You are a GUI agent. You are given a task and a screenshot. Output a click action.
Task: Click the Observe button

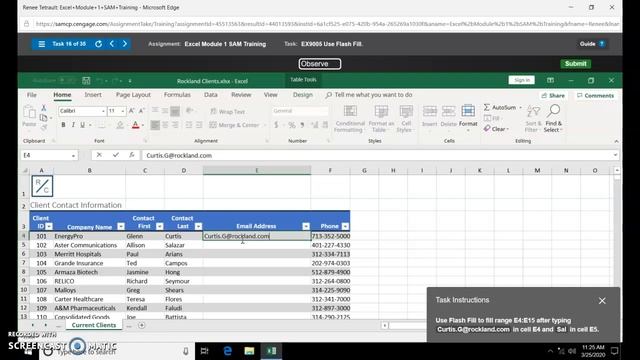point(320,64)
